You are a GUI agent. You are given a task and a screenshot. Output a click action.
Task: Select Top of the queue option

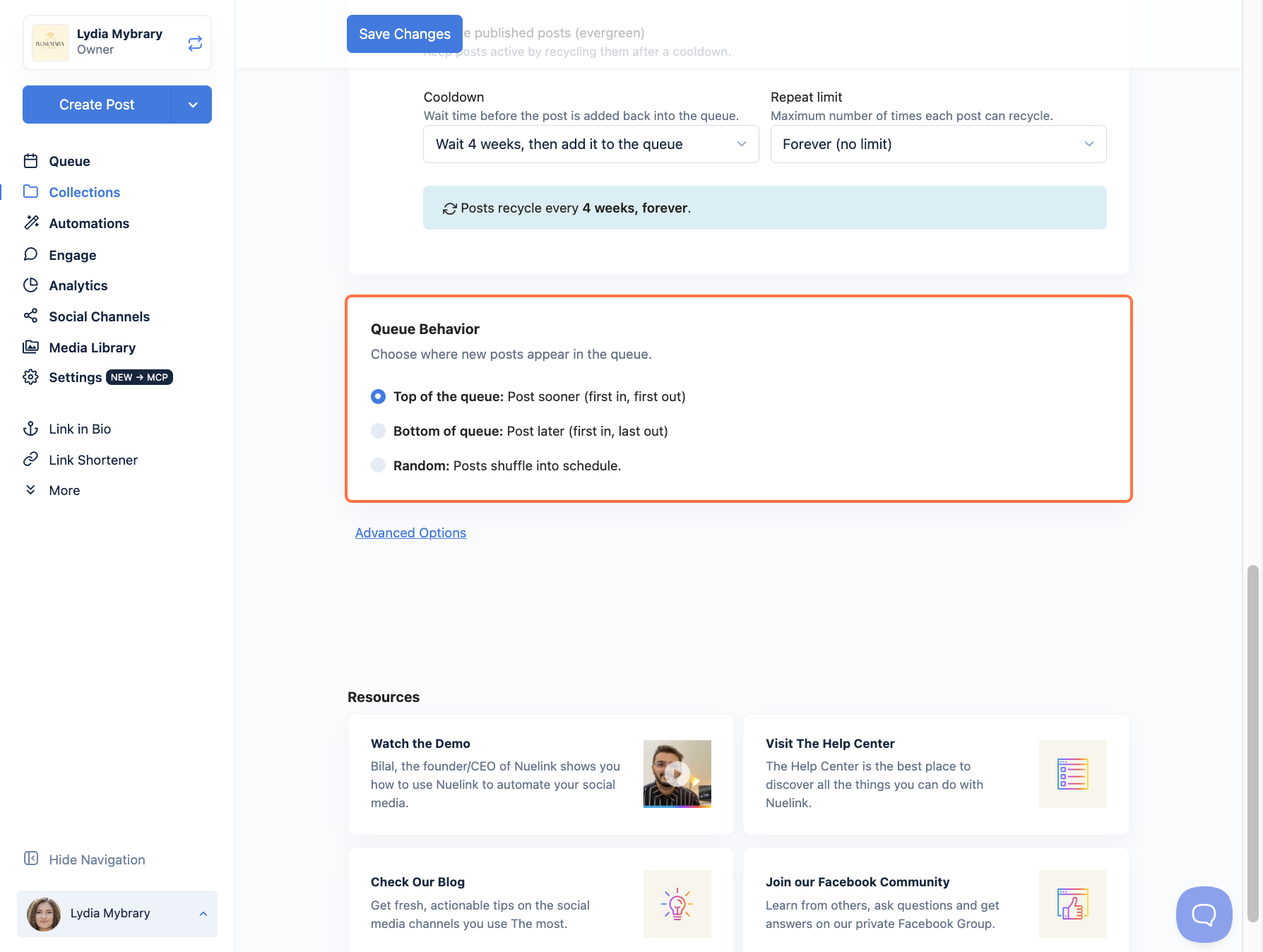(378, 396)
